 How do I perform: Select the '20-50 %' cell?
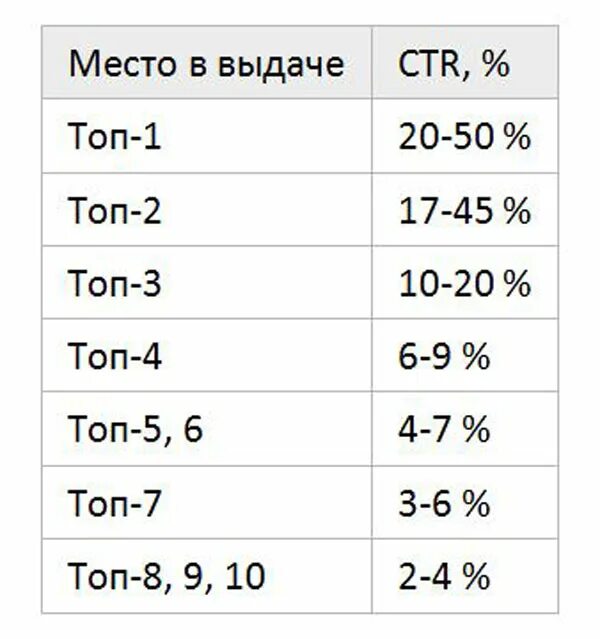(x=465, y=136)
